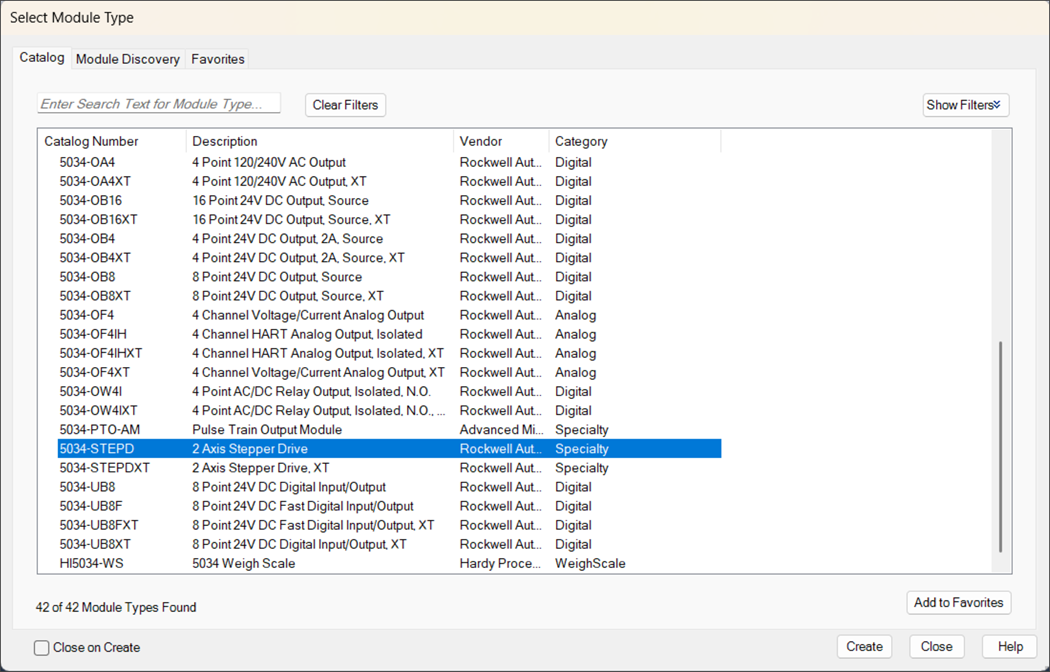Click the Add to Favorites button

pos(958,602)
